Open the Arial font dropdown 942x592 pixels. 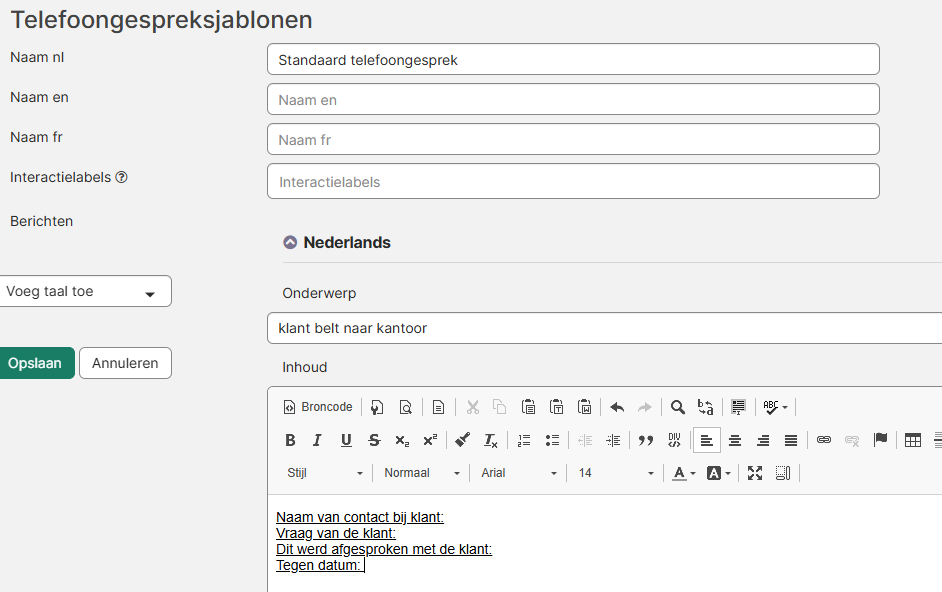point(518,473)
